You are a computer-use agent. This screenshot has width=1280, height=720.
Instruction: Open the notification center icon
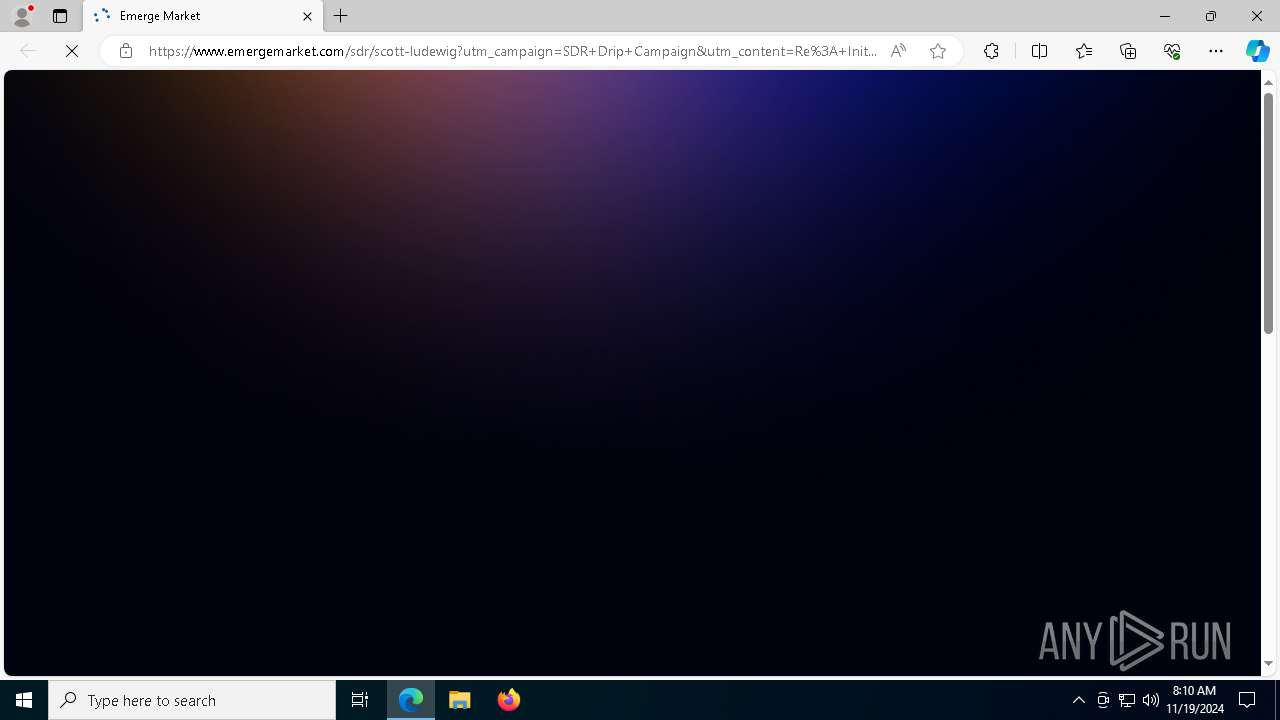[x=1247, y=700]
